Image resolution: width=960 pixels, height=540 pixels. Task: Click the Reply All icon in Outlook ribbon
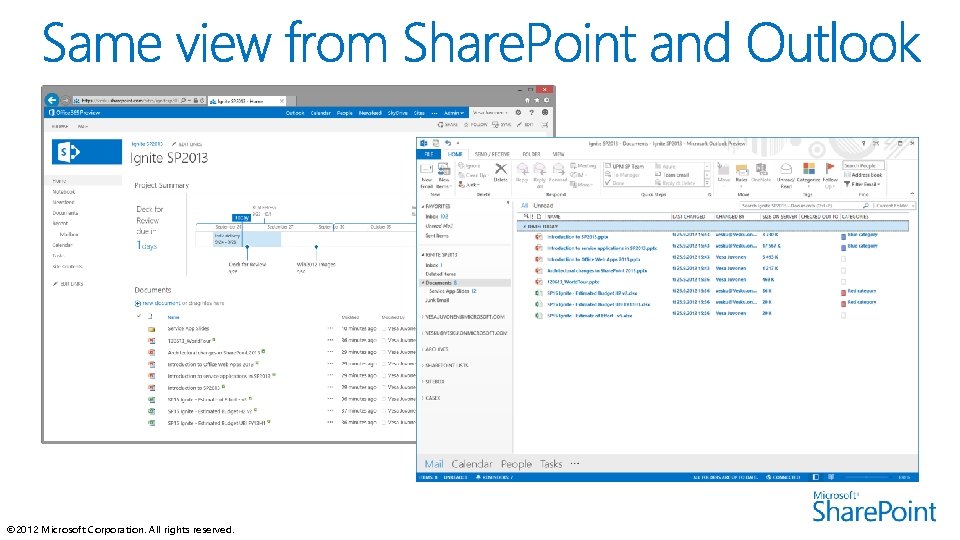click(x=539, y=169)
